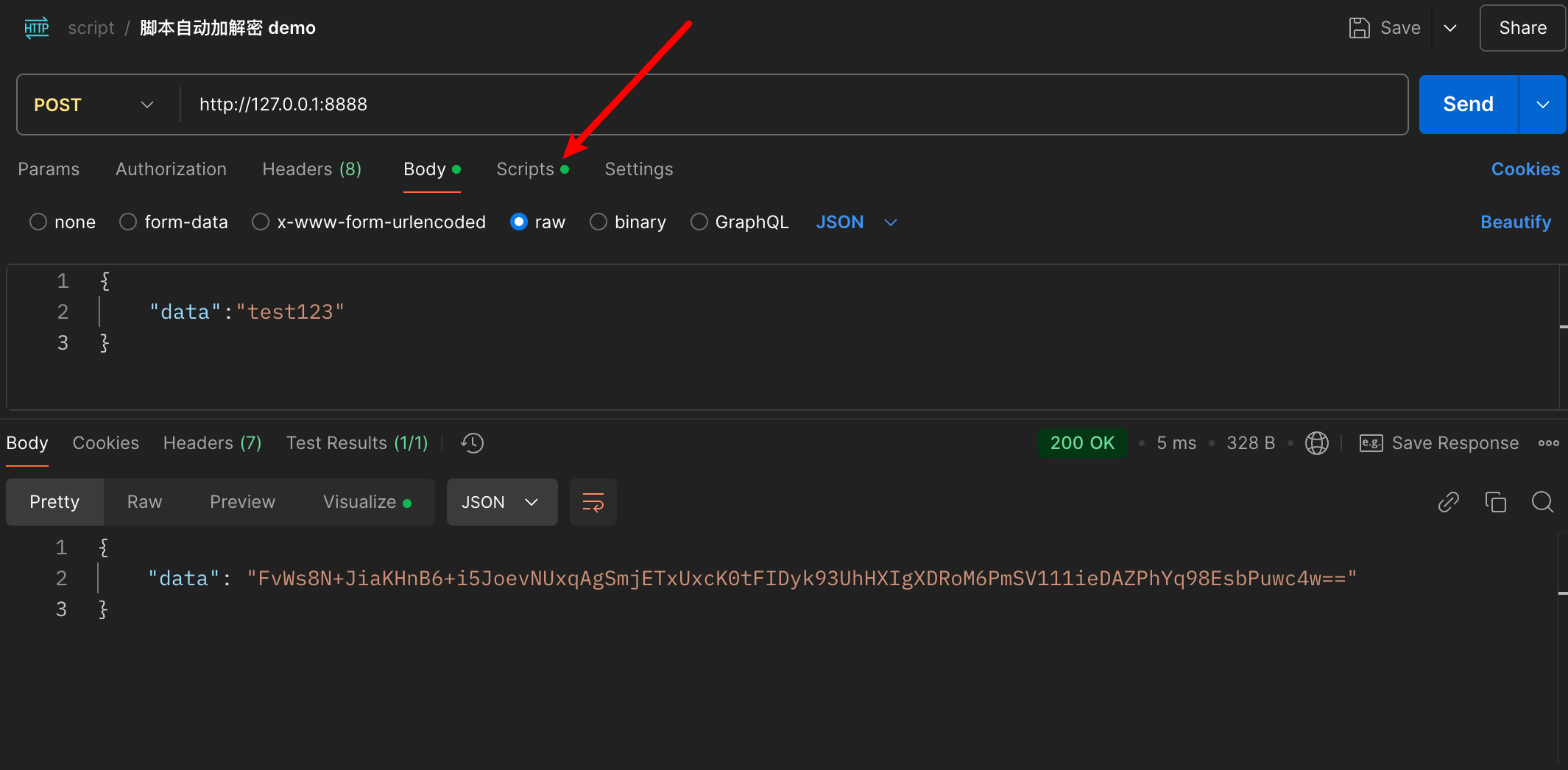The width and height of the screenshot is (1568, 770).
Task: Select the form-data radio button
Action: coord(128,222)
